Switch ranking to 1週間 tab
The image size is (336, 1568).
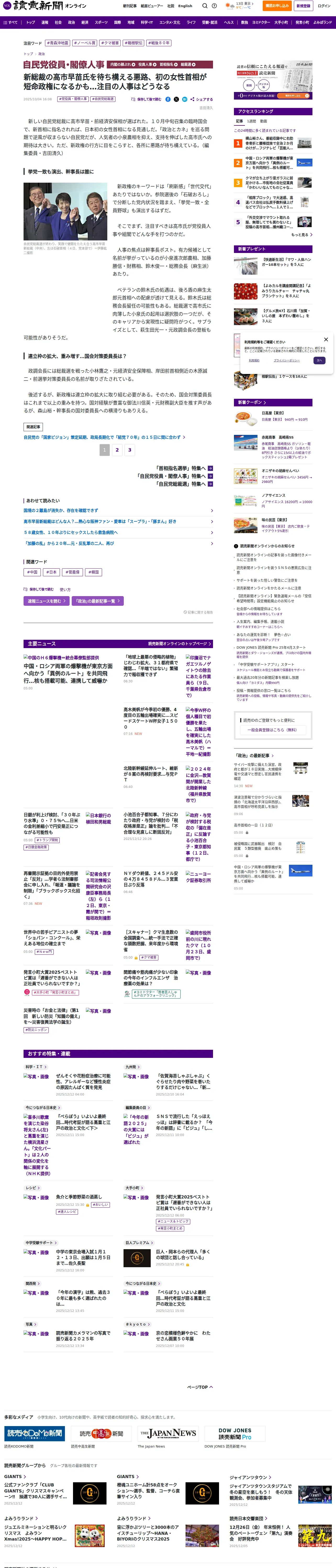[x=252, y=121]
